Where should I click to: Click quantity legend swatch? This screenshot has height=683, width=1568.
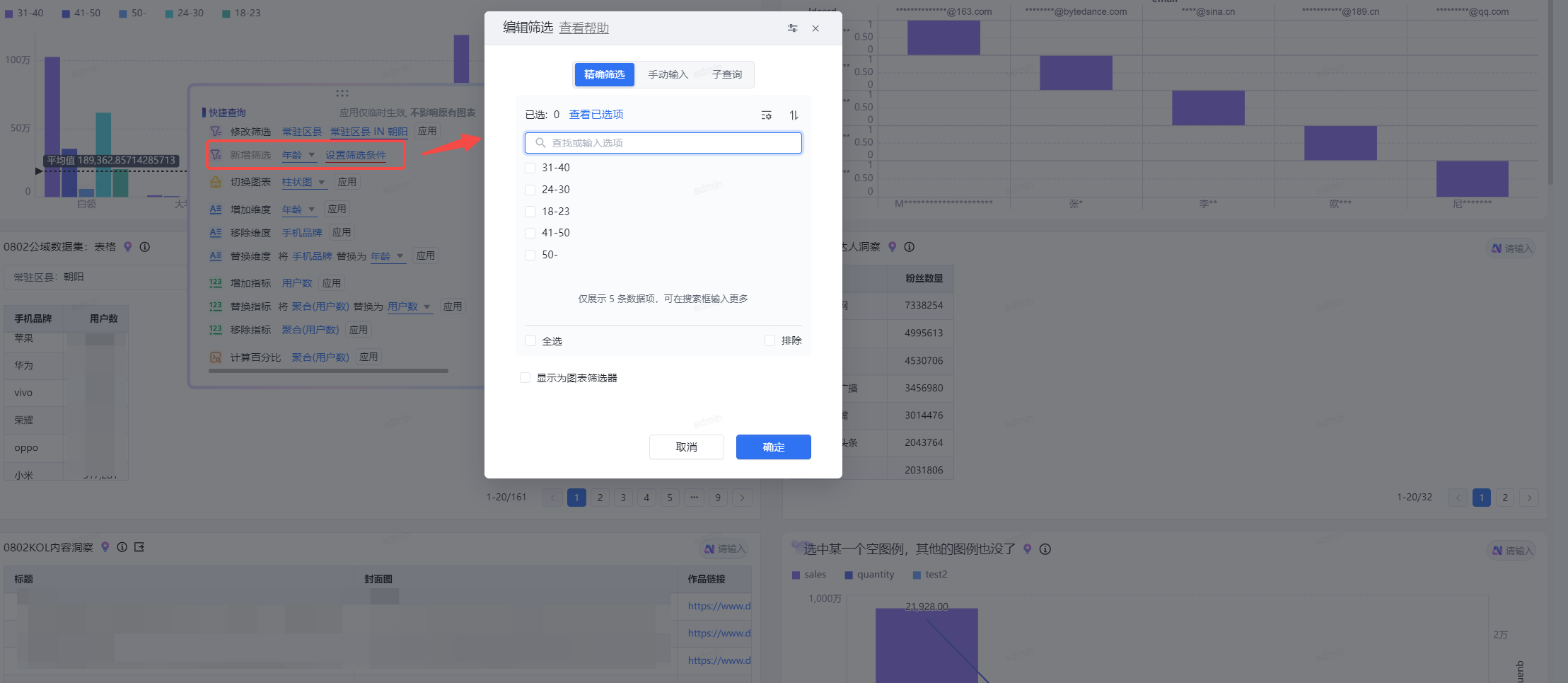tap(849, 575)
